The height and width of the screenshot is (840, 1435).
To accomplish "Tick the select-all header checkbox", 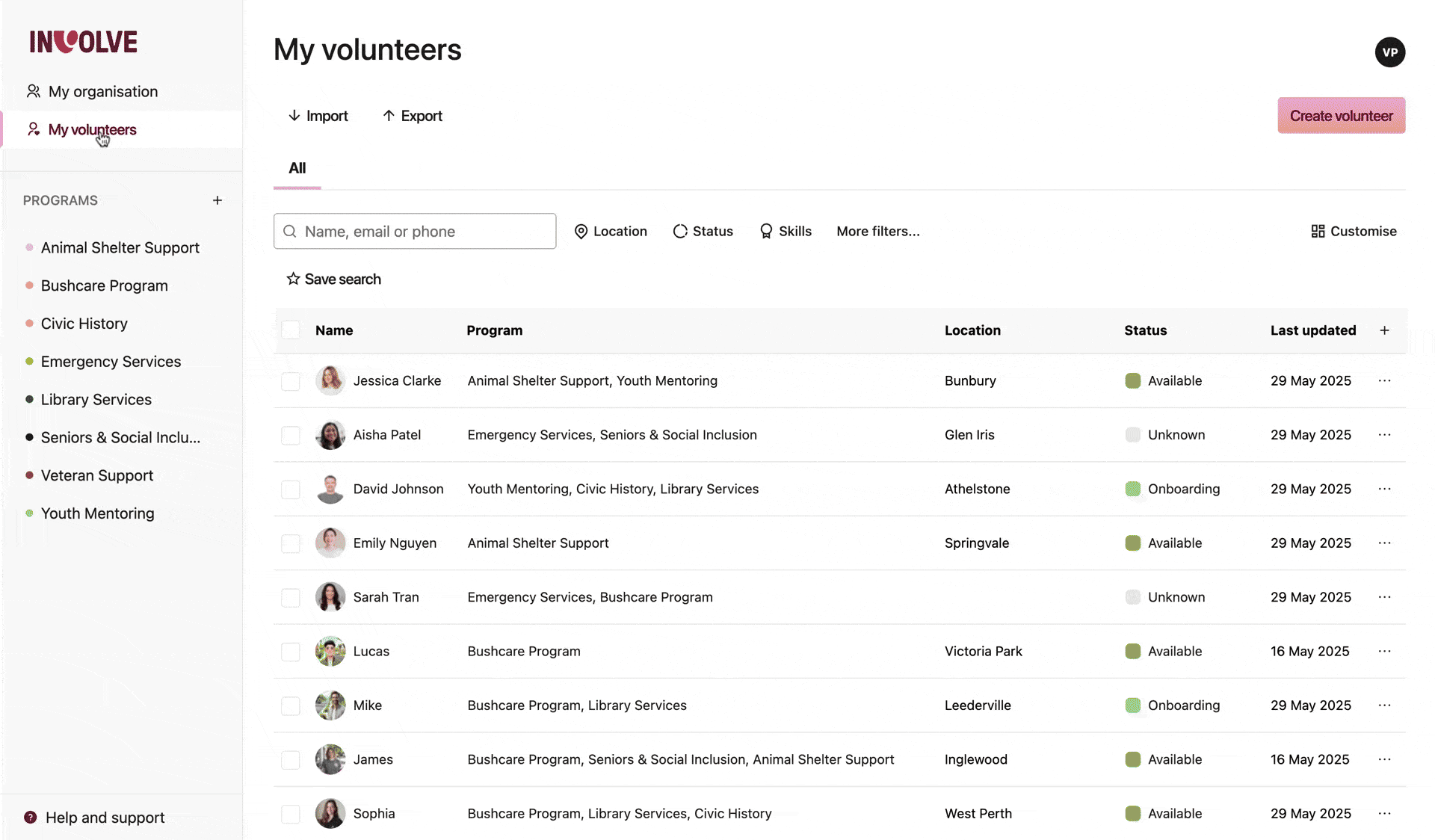I will pyautogui.click(x=291, y=330).
